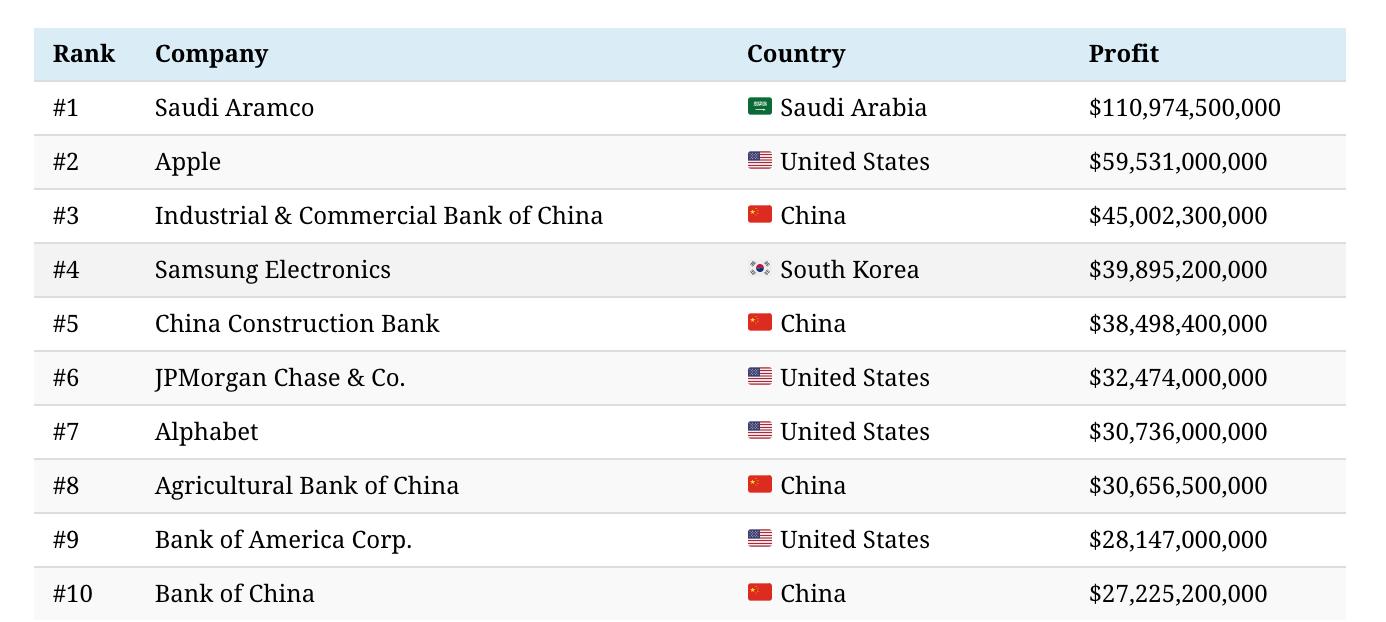The width and height of the screenshot is (1386, 622).
Task: Click South Korea country text
Action: click(849, 270)
